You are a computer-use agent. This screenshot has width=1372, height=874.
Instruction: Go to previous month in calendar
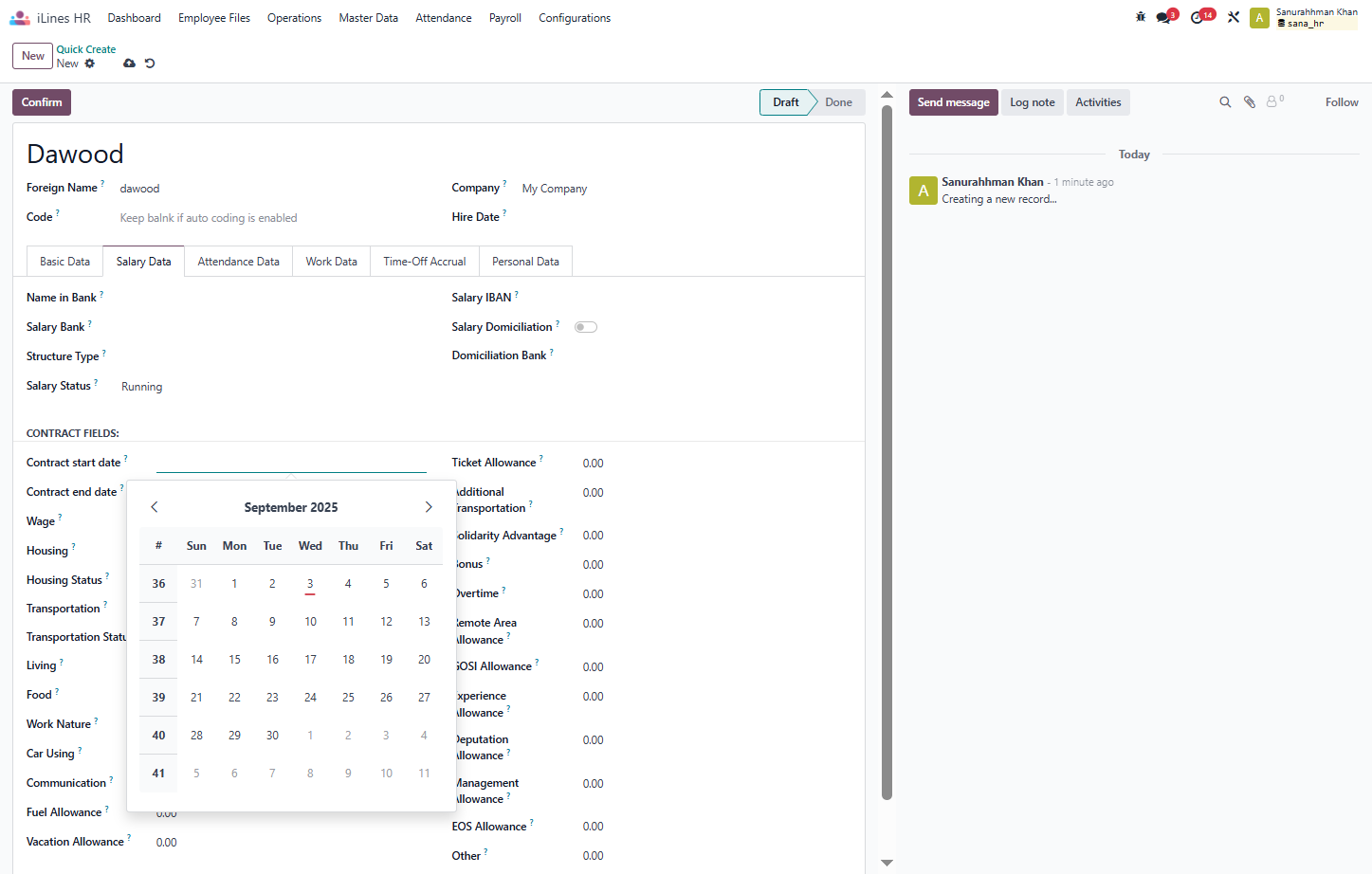pos(155,507)
